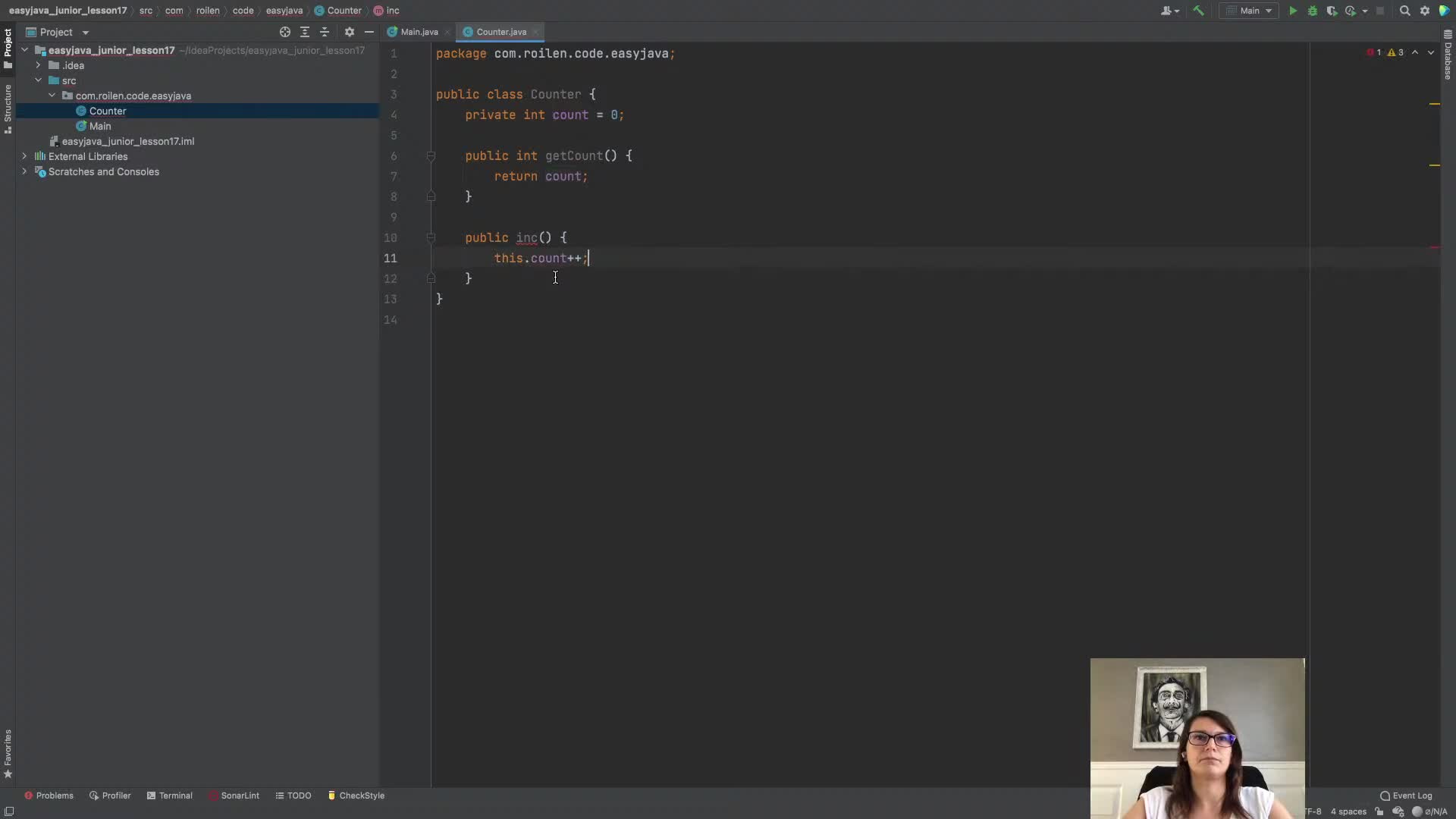Open the profiler run icon in toolbar
This screenshot has width=1456, height=819.
[x=1351, y=11]
